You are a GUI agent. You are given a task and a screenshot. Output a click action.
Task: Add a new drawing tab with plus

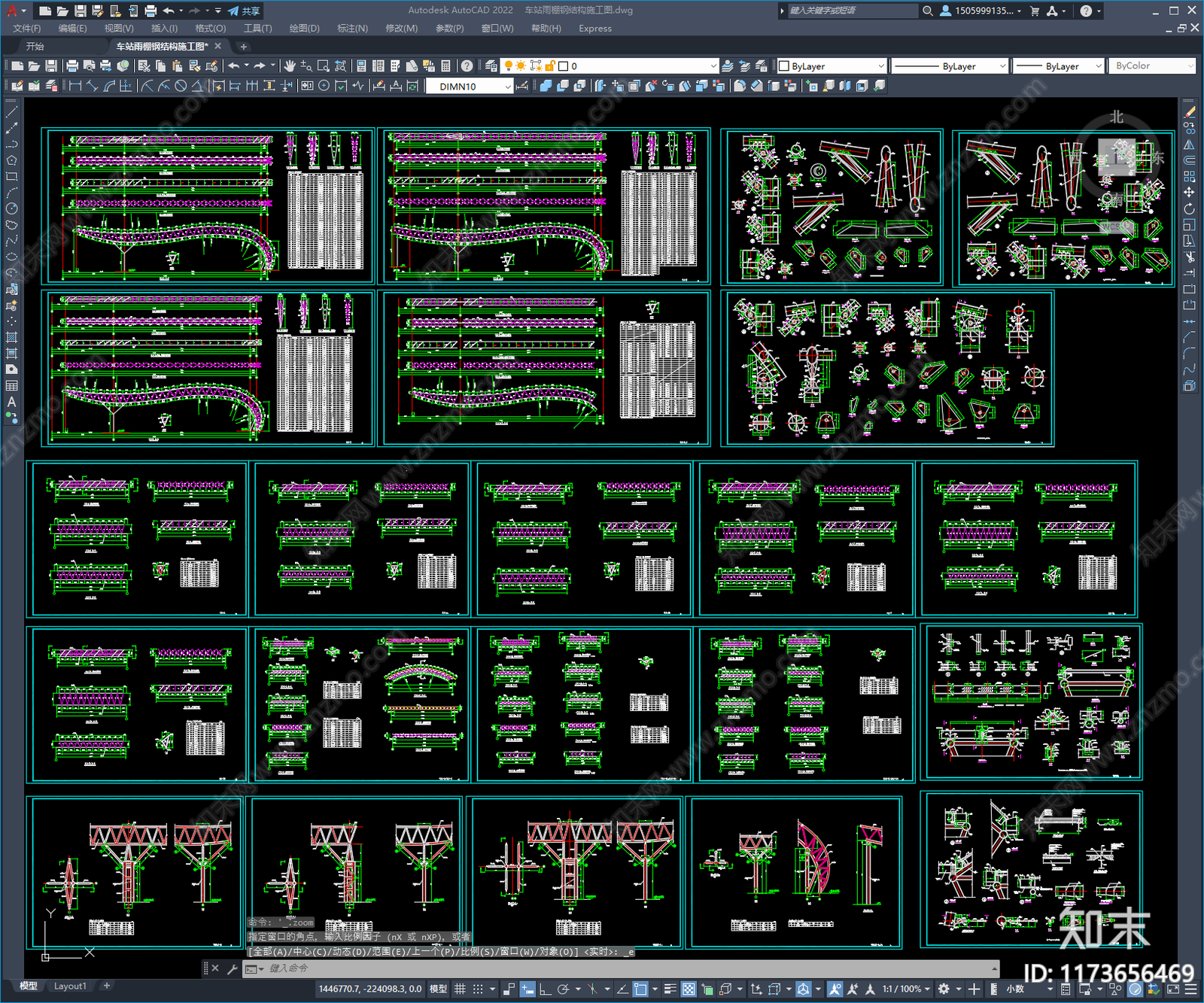[x=243, y=47]
